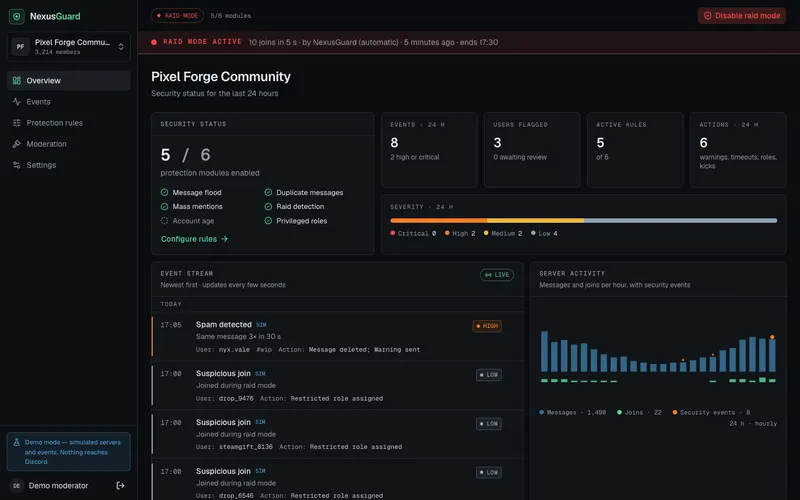The height and width of the screenshot is (500, 800).
Task: Open the Users Flagged stat card
Action: [x=532, y=150]
